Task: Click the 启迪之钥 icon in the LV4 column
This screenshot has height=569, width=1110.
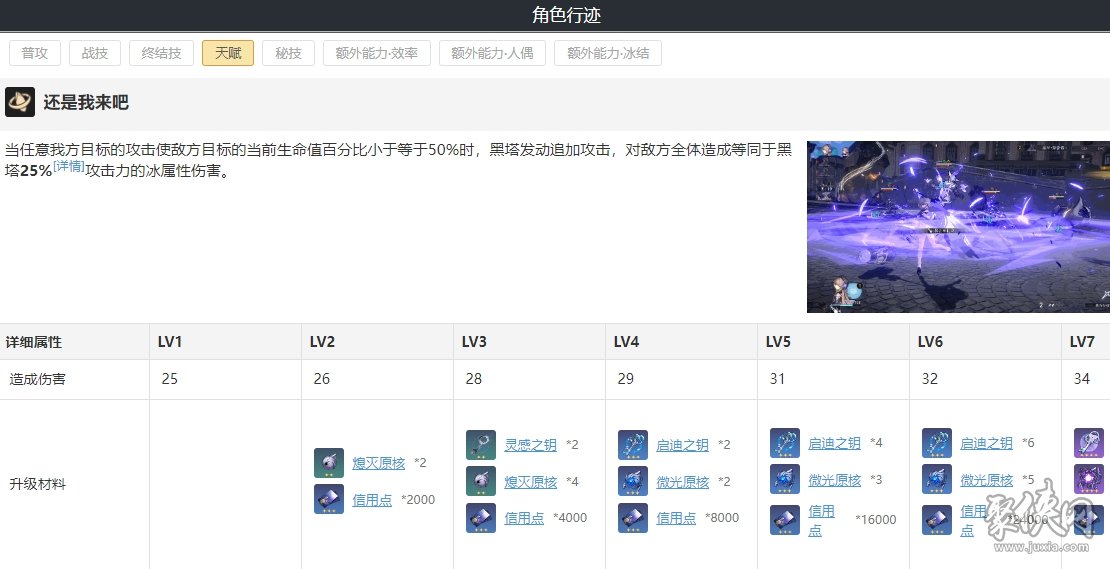Action: pos(633,444)
